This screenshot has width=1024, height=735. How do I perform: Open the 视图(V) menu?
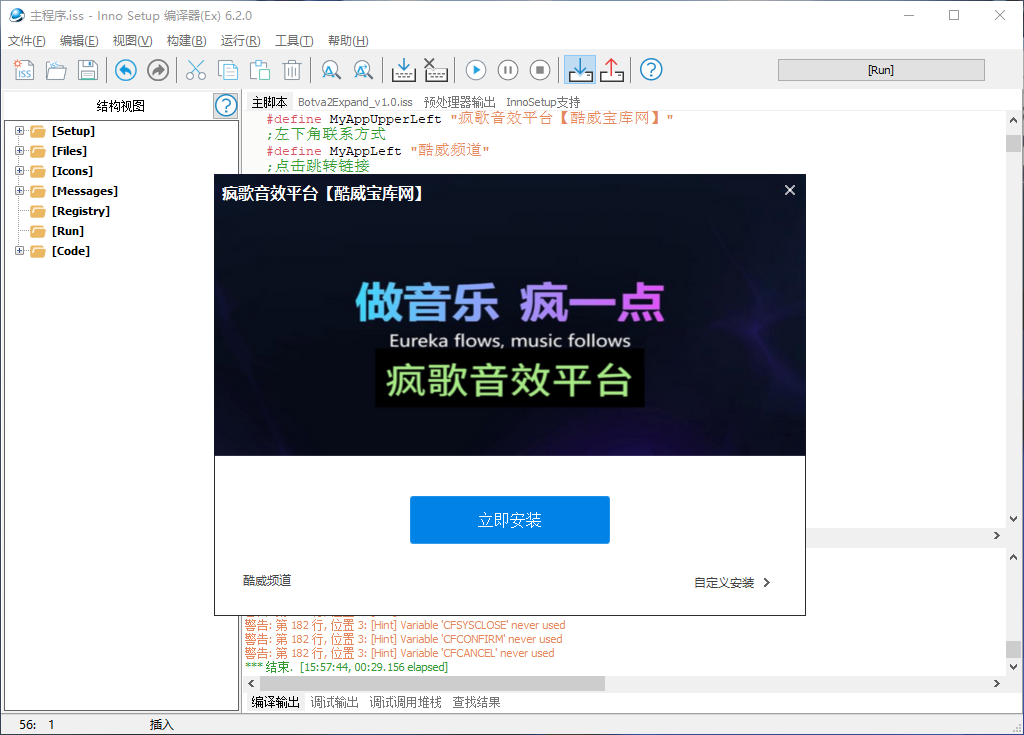(132, 41)
